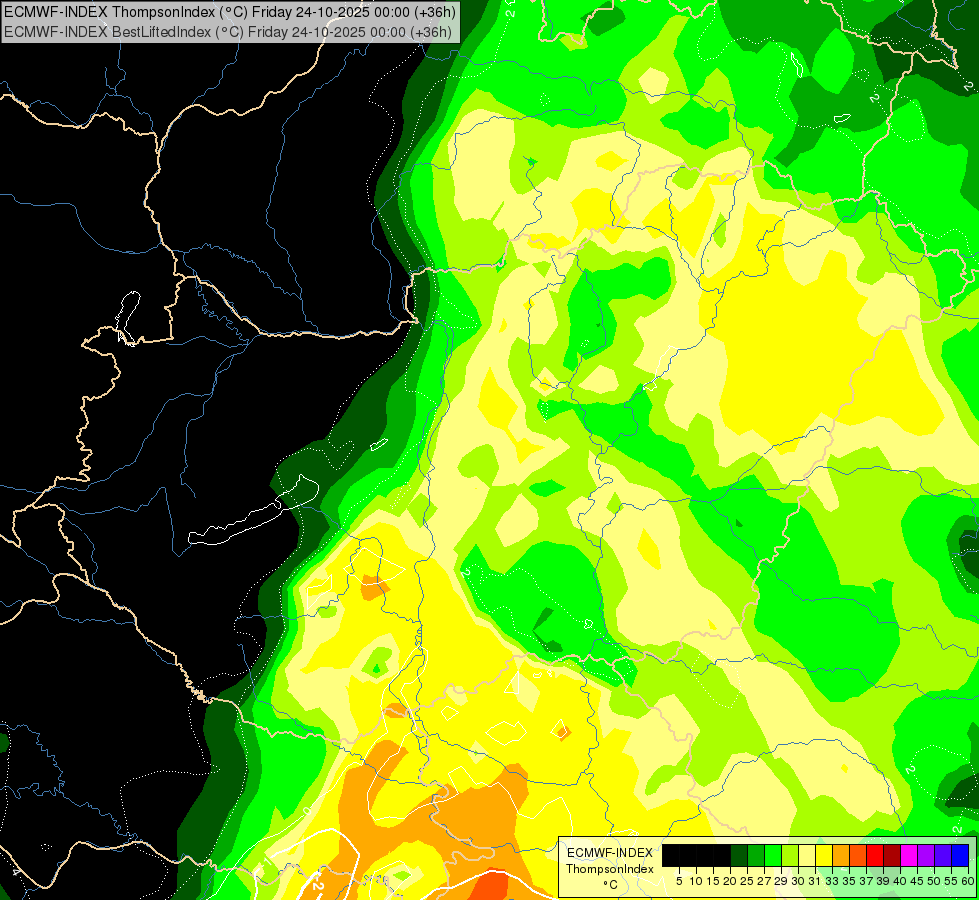The image size is (979, 900).
Task: Click legend scale value 50
Action: click(x=935, y=881)
